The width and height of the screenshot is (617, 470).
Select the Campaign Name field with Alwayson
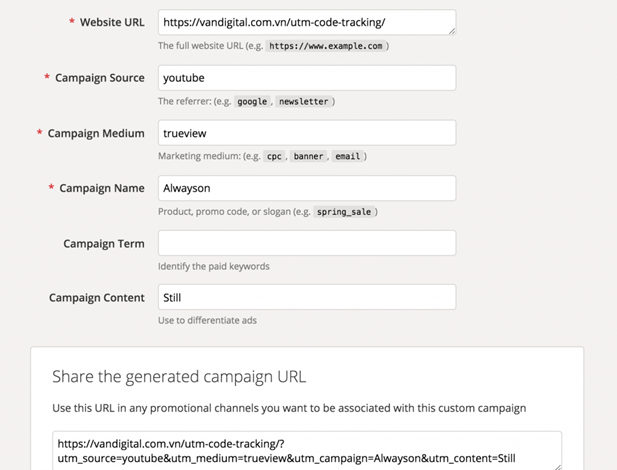pos(306,188)
